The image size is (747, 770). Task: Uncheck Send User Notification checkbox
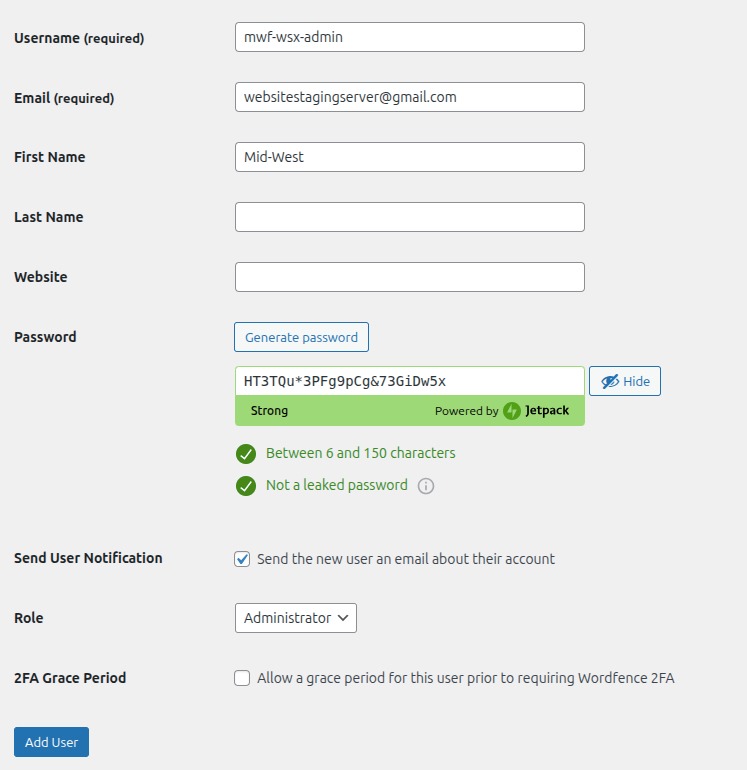pyautogui.click(x=242, y=559)
